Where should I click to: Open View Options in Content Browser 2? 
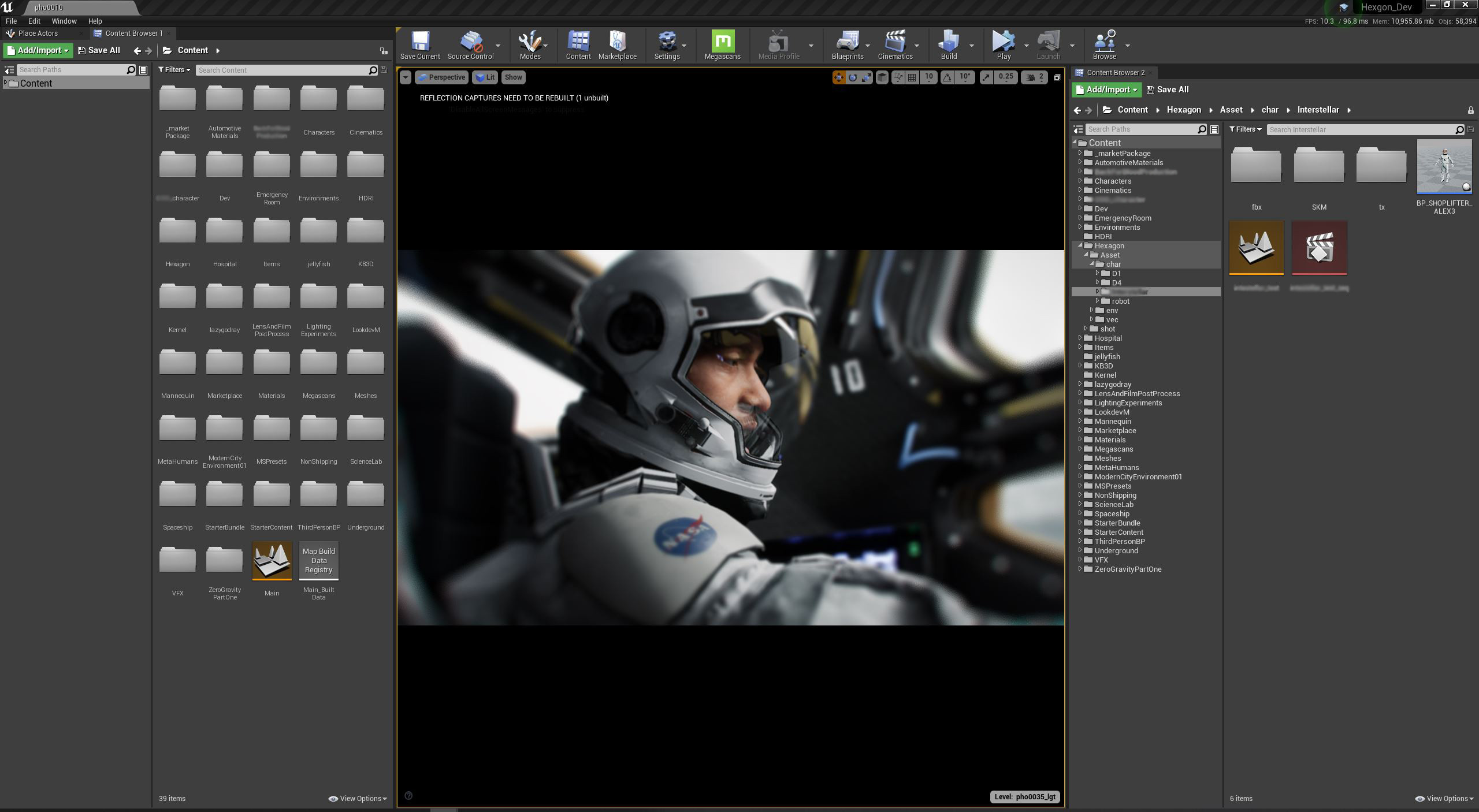pyautogui.click(x=1444, y=799)
